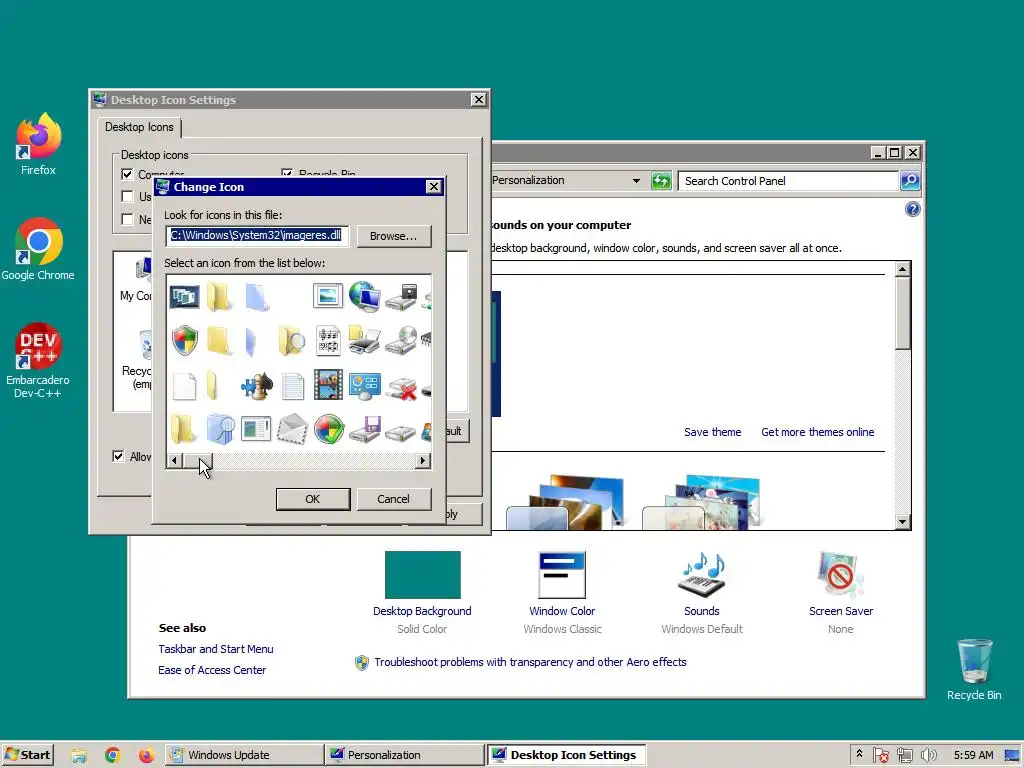The width and height of the screenshot is (1024, 768).
Task: Open Desktop Background settings
Action: coord(422,592)
